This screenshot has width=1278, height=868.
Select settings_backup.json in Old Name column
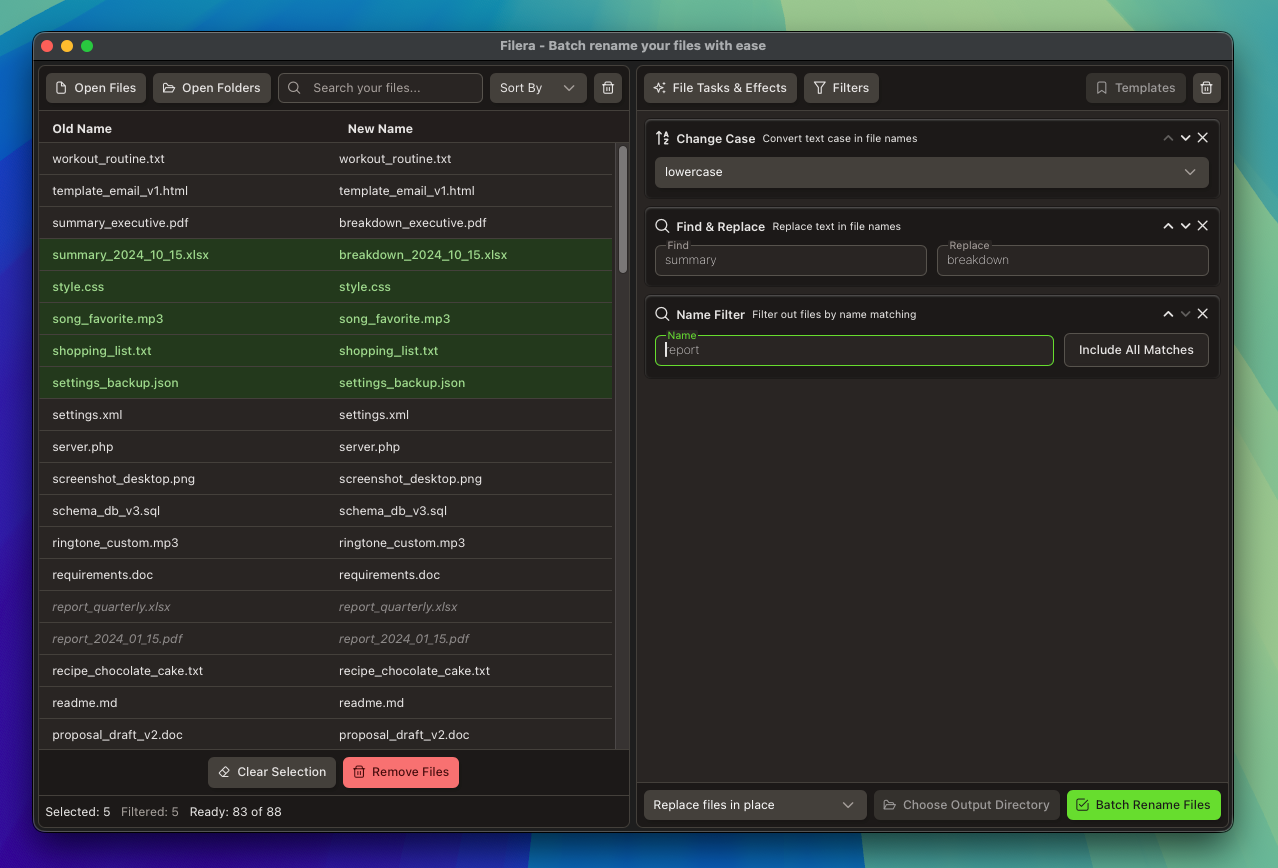(115, 383)
